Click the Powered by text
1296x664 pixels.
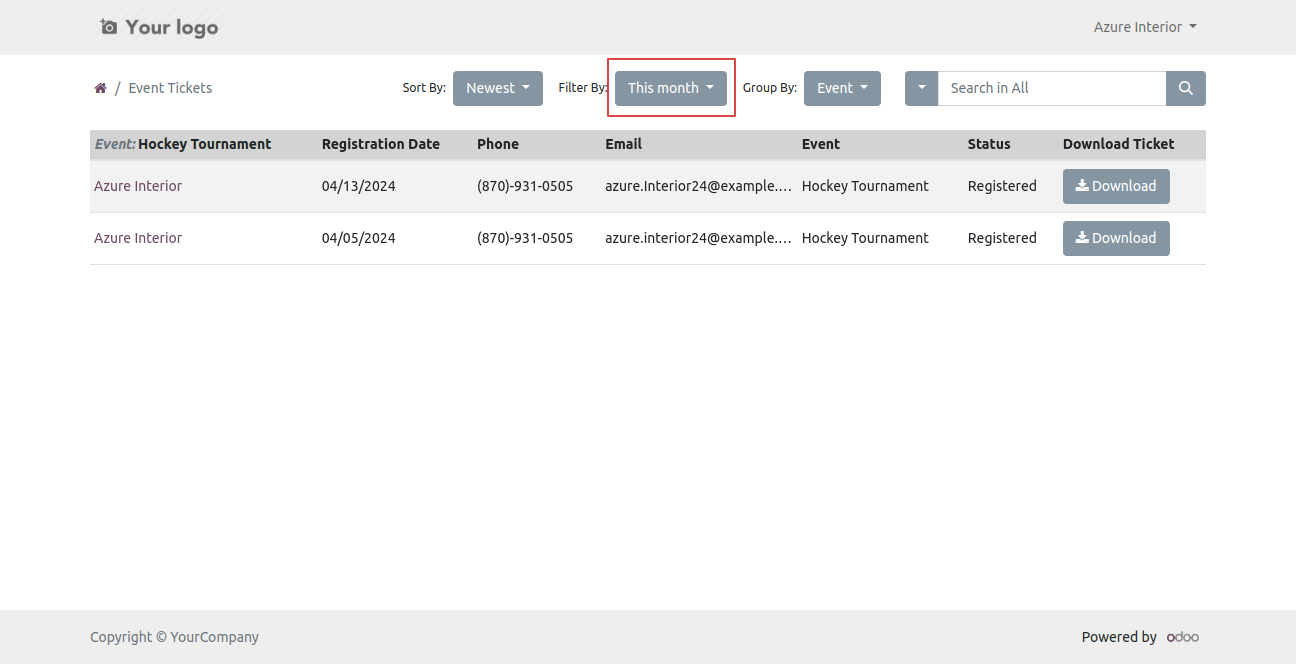(1119, 637)
